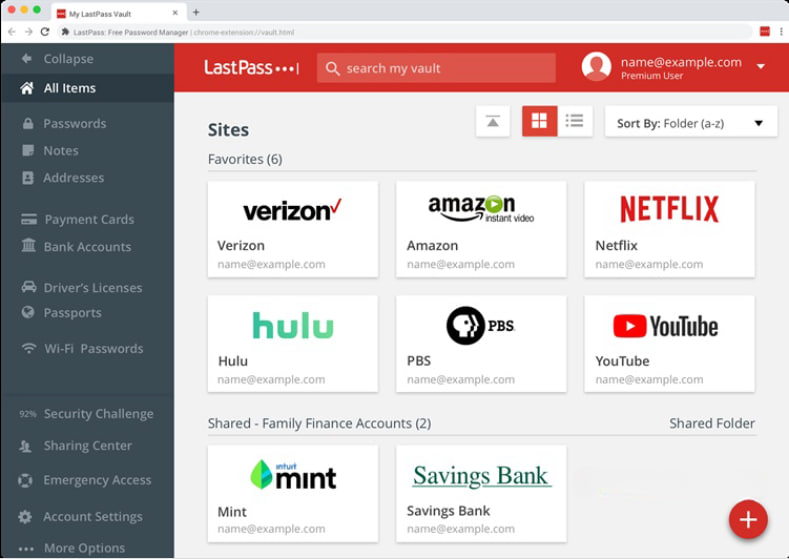789x559 pixels.
Task: Click the car icon for Driver's Licenses
Action: pos(29,287)
